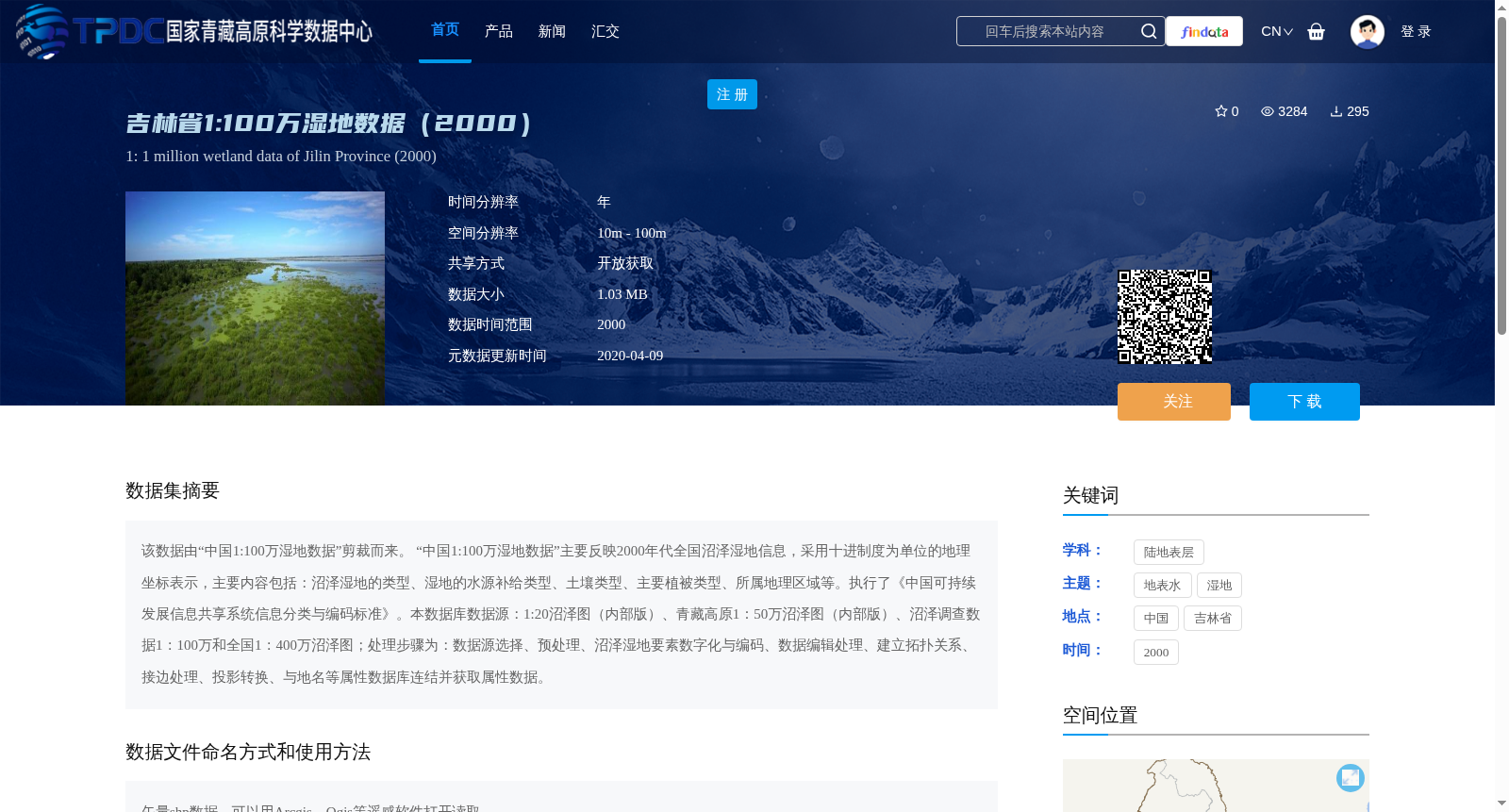Select the 湿地 keyword tag

coord(1219,585)
